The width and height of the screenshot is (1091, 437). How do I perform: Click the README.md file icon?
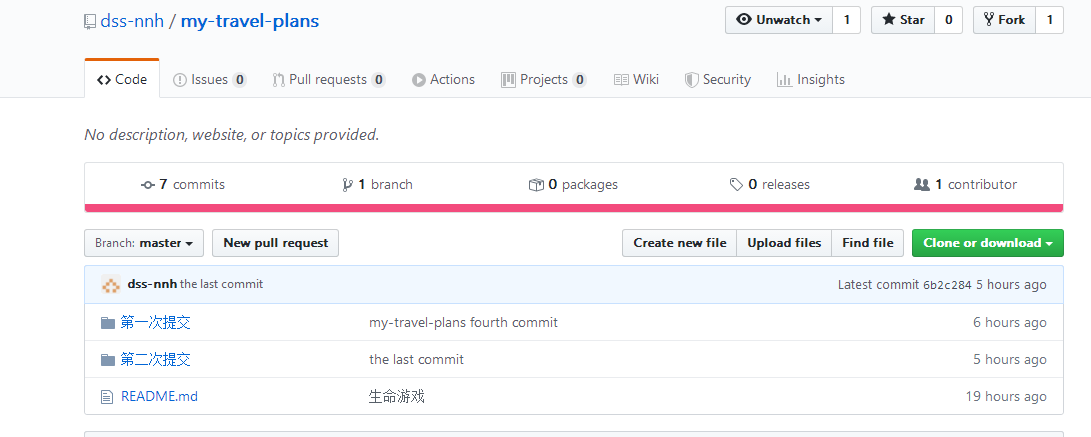point(108,397)
